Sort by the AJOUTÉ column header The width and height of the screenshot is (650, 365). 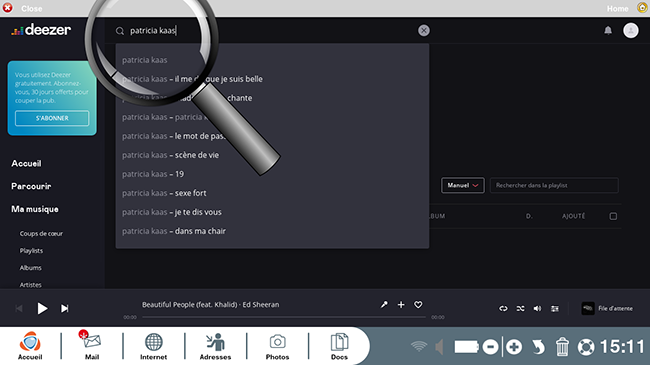tap(573, 216)
